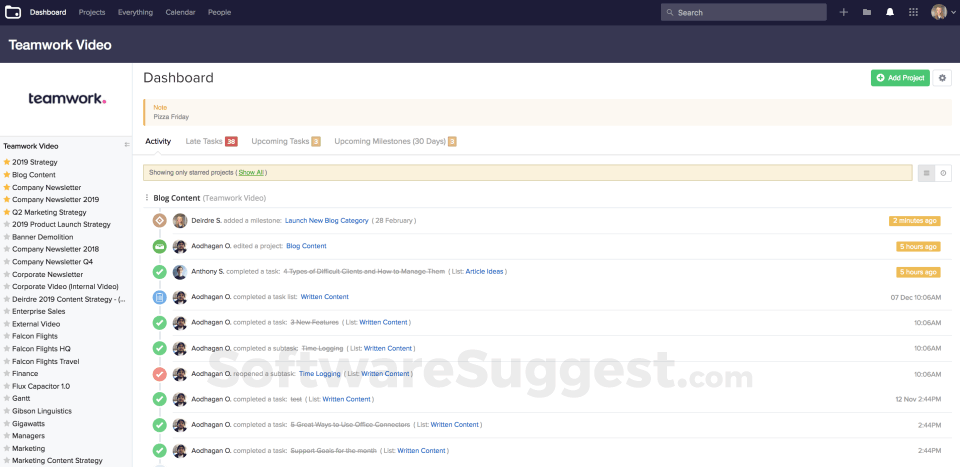Click green project edited icon for Blog Content
Image resolution: width=960 pixels, height=467 pixels.
pyautogui.click(x=160, y=246)
